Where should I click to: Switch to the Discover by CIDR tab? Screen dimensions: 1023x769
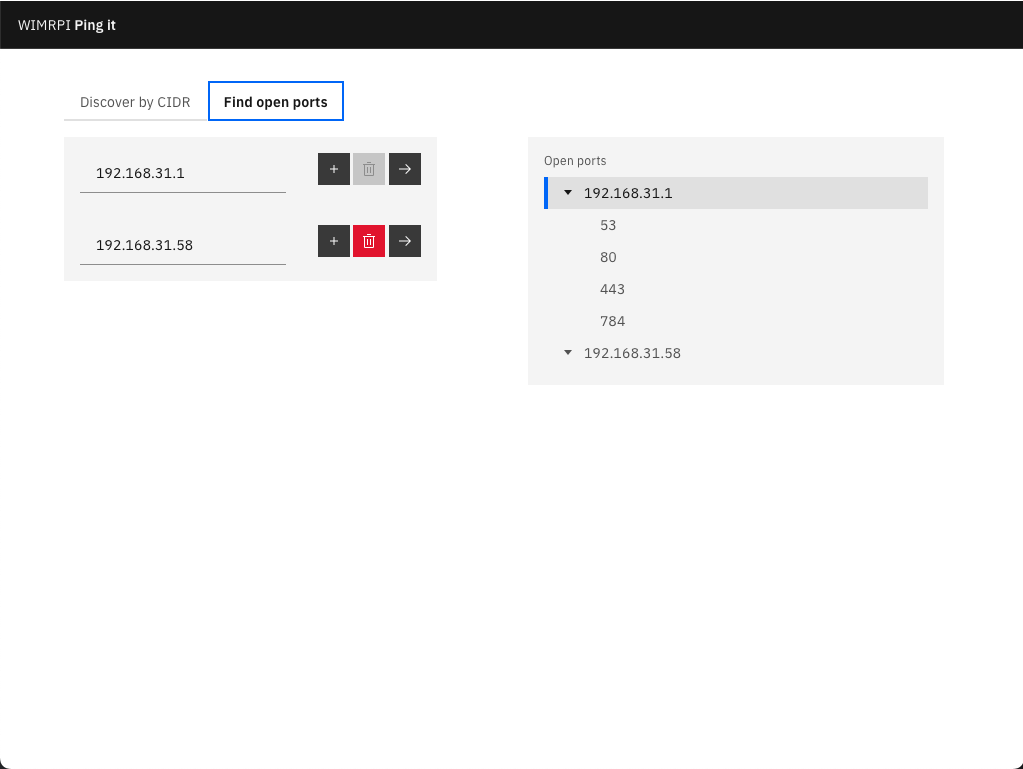135,102
